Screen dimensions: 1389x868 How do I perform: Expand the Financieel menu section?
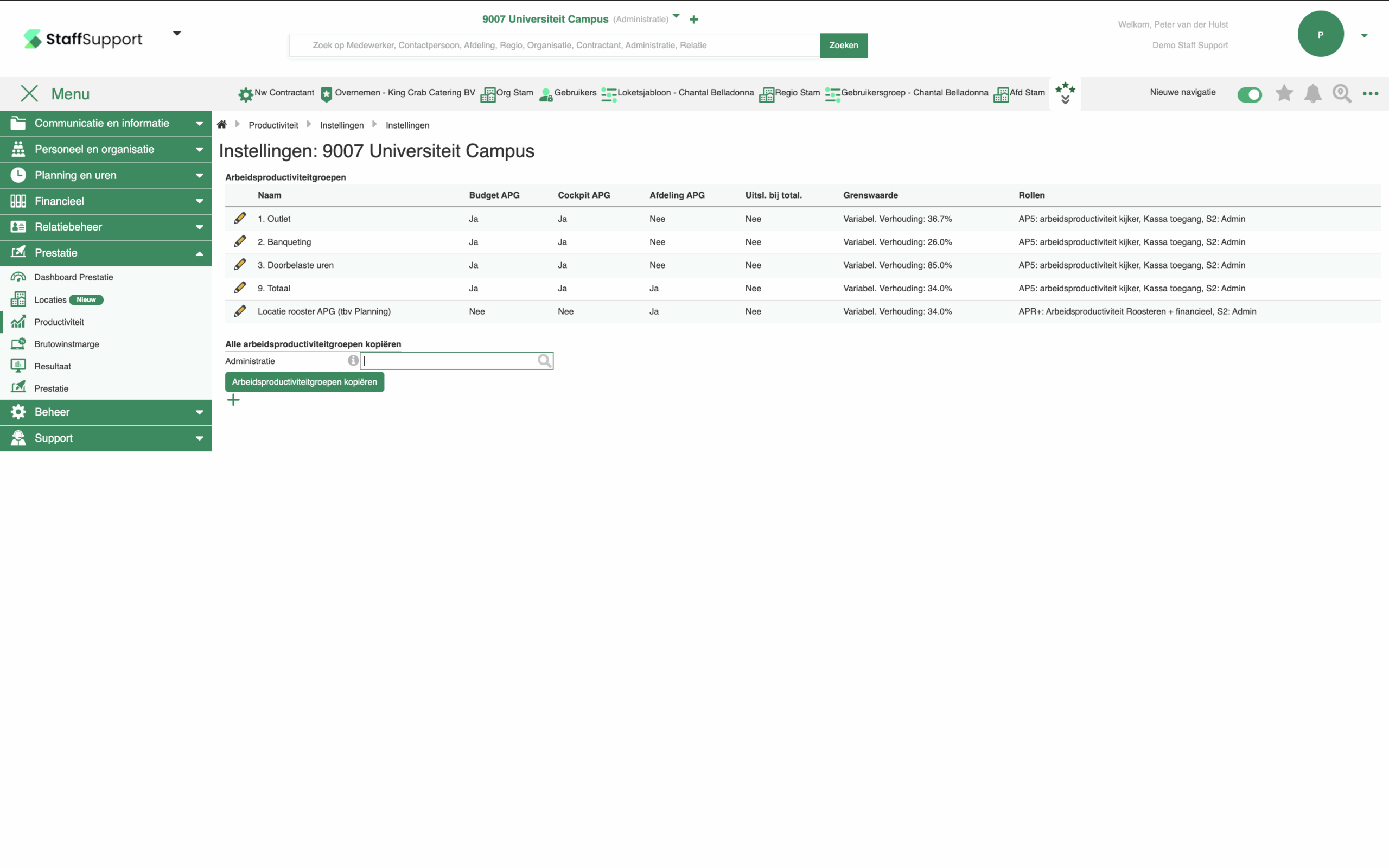tap(106, 201)
